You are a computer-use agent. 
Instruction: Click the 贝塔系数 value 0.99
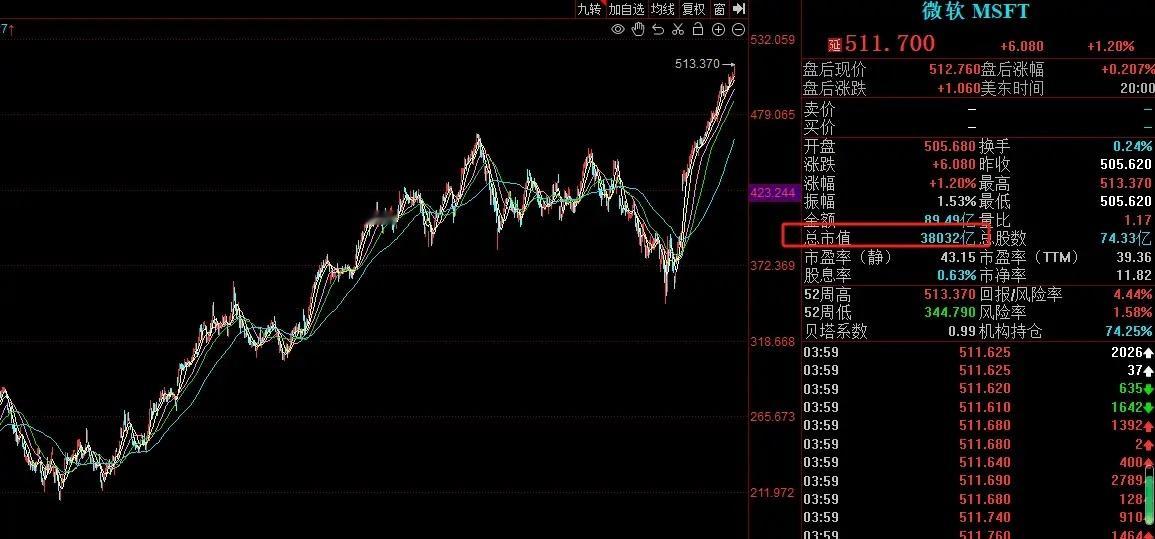[962, 331]
